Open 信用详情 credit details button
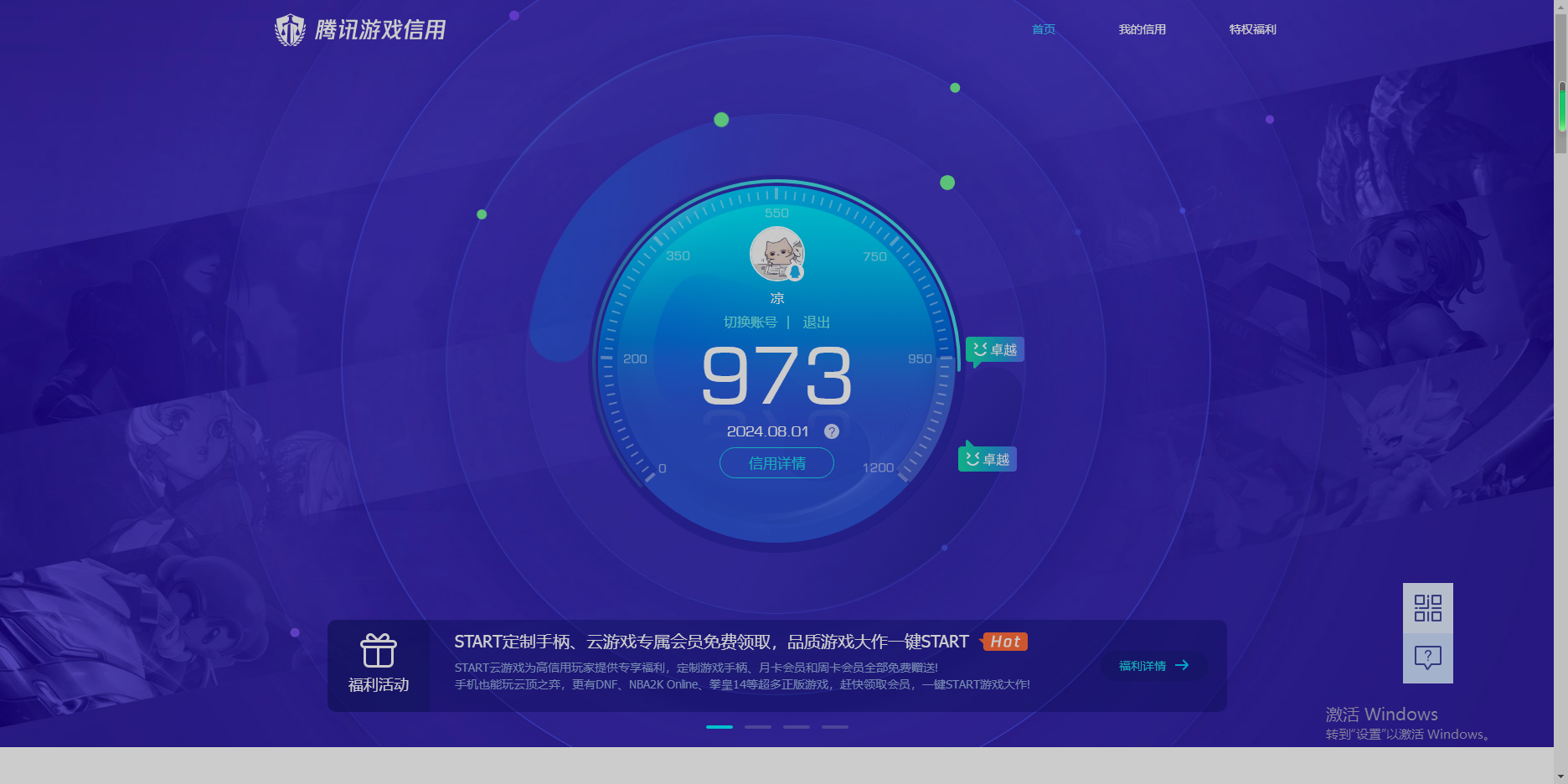 pos(777,463)
